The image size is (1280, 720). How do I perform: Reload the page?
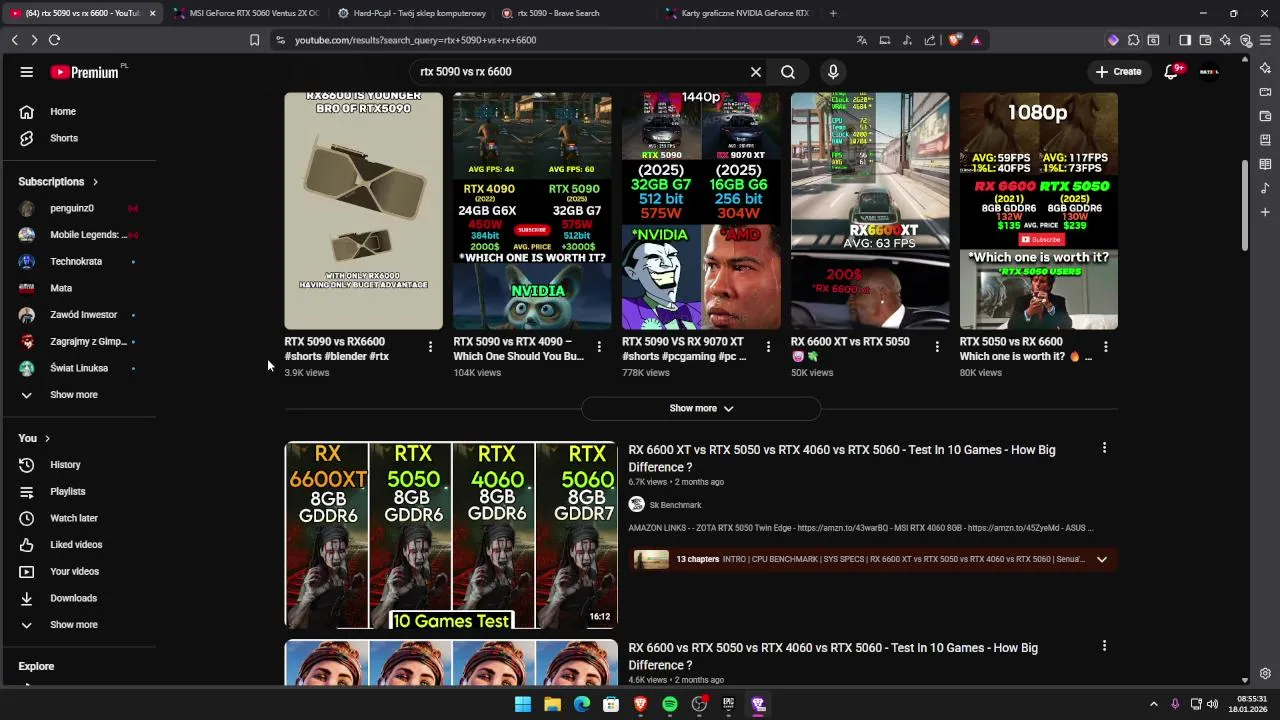pyautogui.click(x=54, y=40)
